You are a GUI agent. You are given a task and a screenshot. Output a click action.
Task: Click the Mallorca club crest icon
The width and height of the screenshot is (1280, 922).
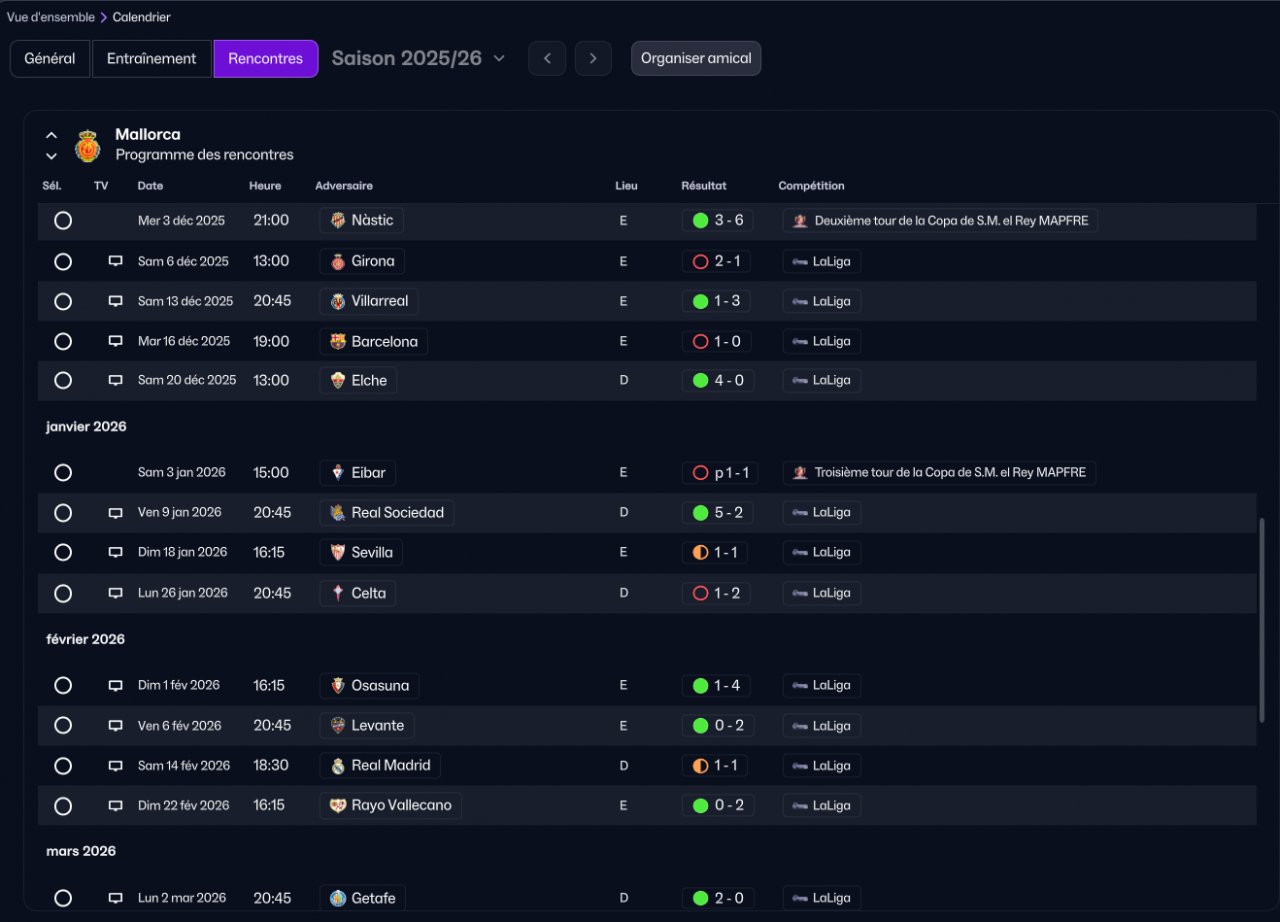[87, 146]
